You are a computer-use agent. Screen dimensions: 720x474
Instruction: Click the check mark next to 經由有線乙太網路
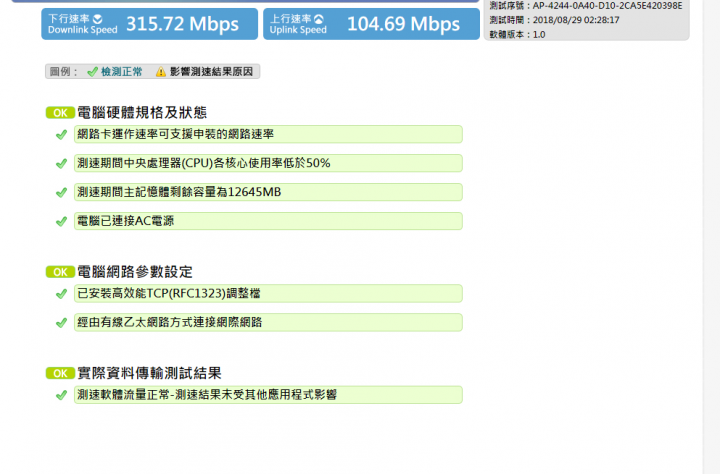(62, 323)
